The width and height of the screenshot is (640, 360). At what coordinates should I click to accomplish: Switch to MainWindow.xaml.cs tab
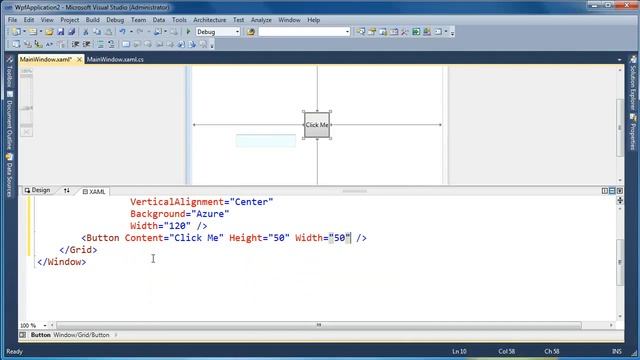pyautogui.click(x=115, y=60)
